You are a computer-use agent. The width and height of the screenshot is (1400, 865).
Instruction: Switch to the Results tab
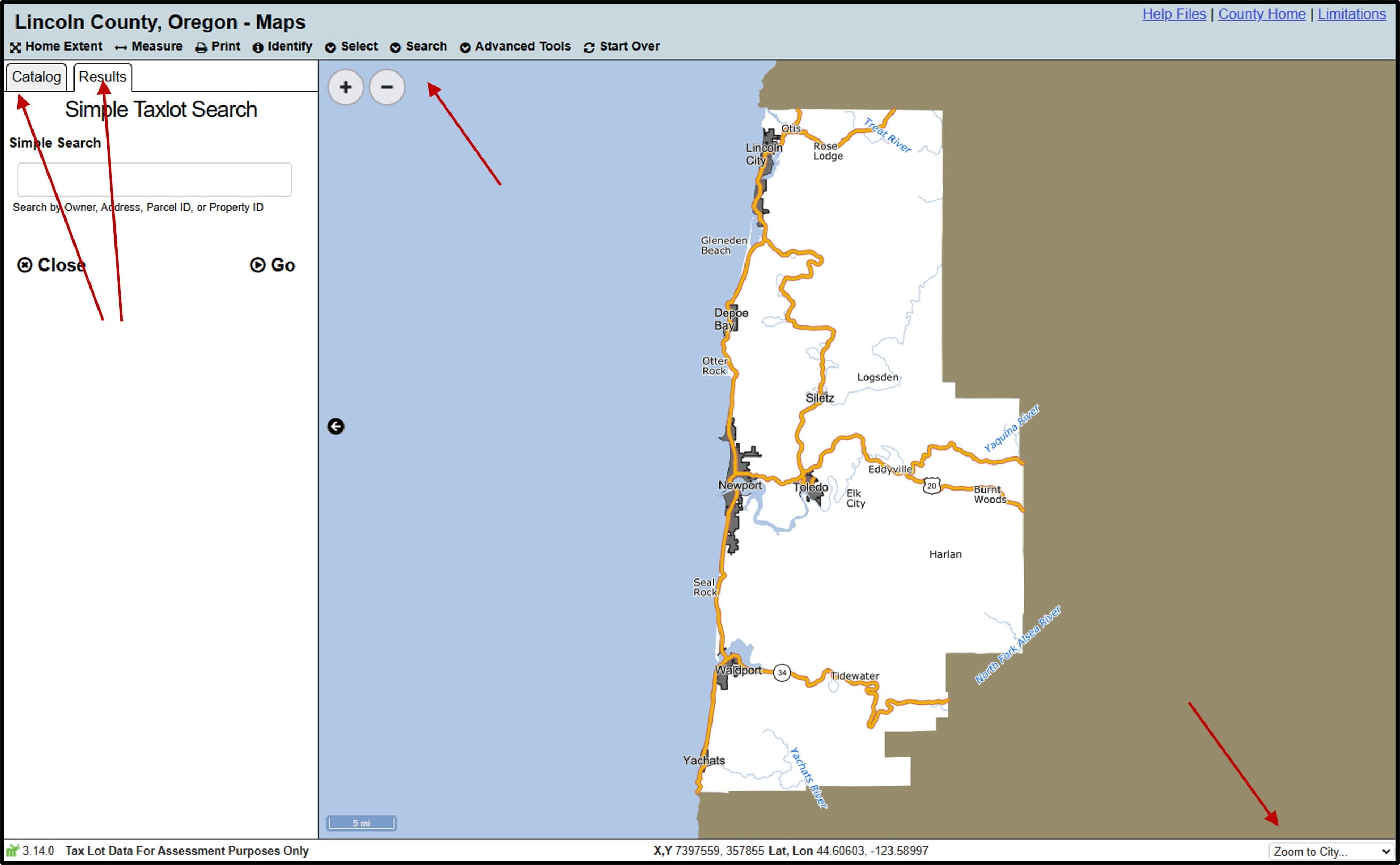pyautogui.click(x=103, y=77)
